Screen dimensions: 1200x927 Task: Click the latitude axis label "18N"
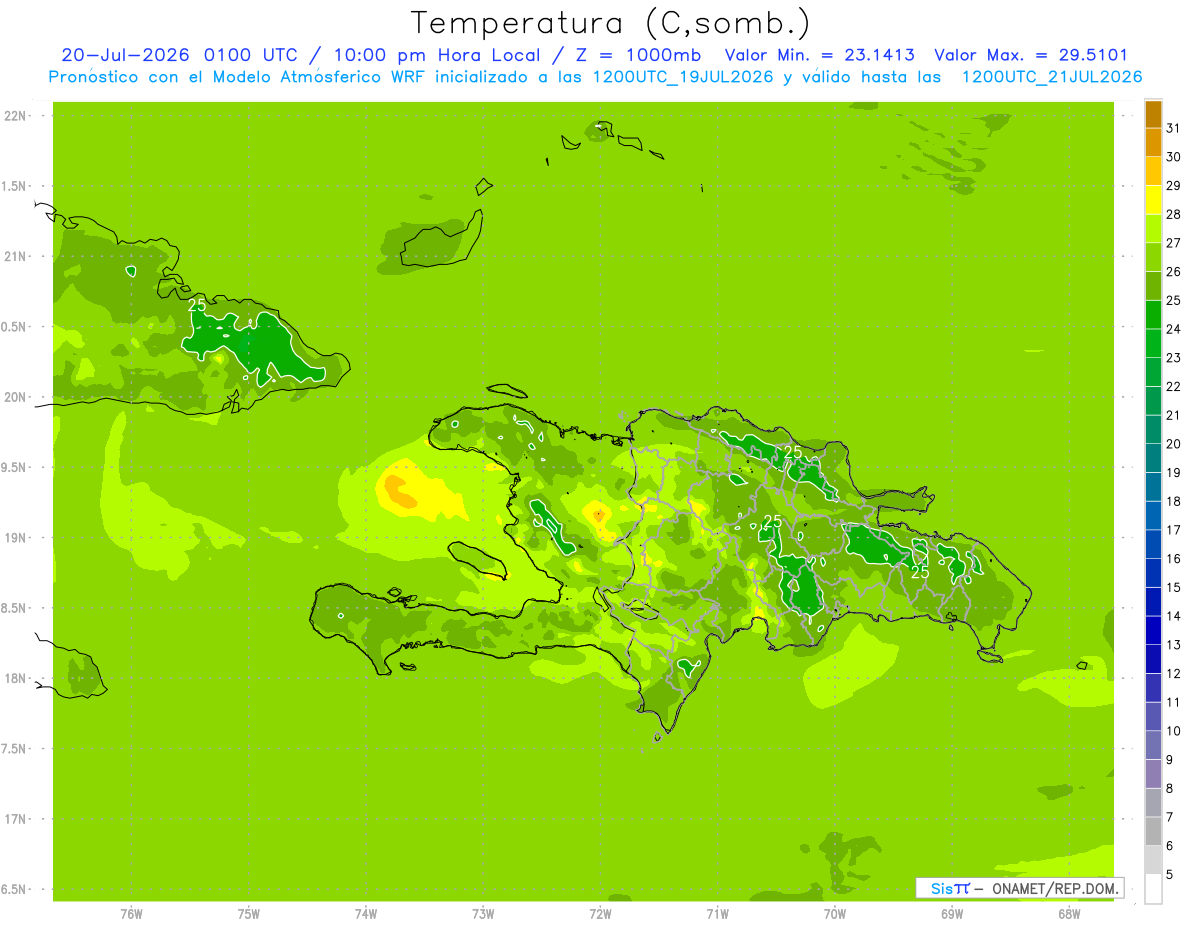tap(15, 678)
